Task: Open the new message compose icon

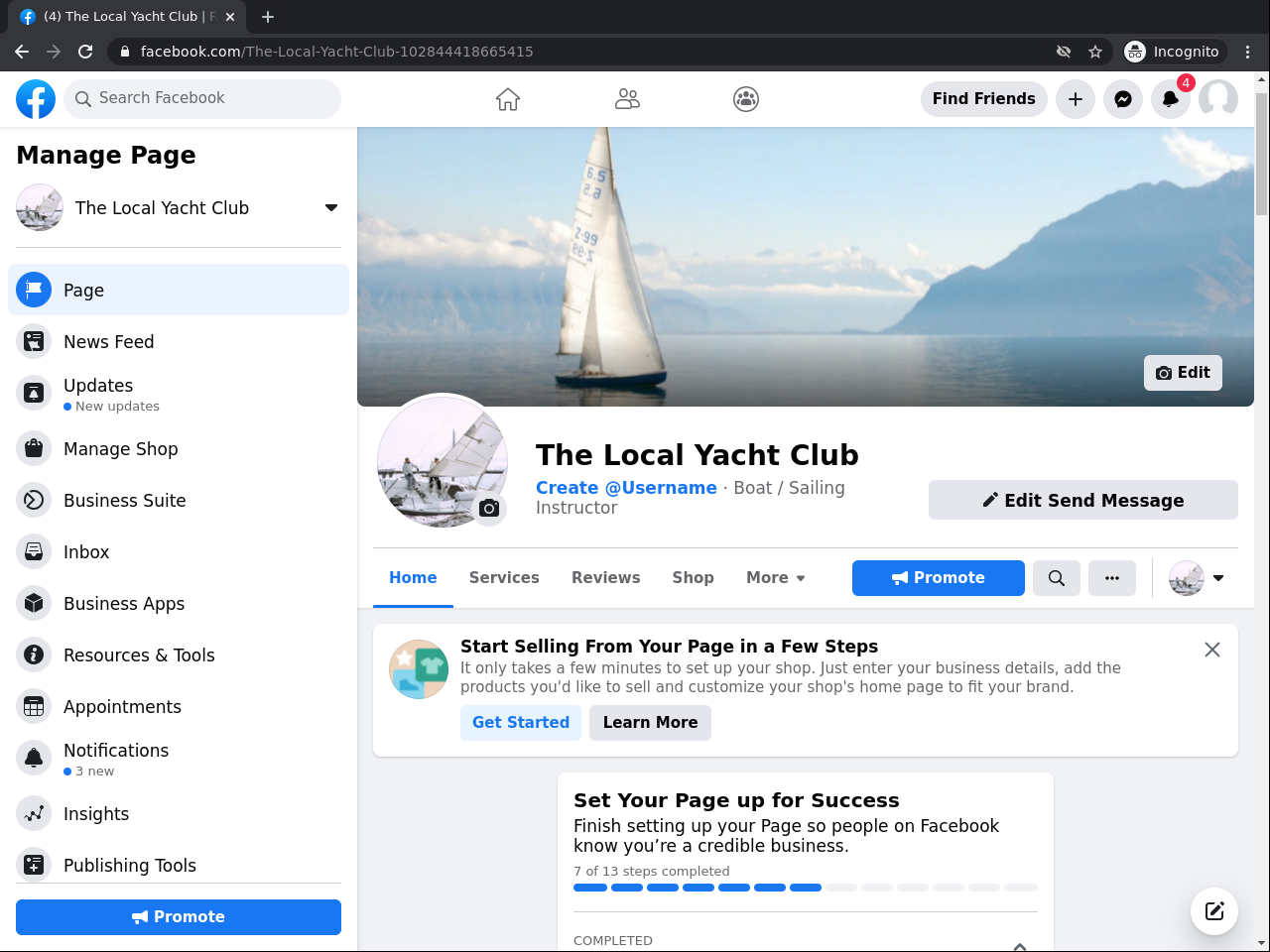Action: coord(1214,911)
